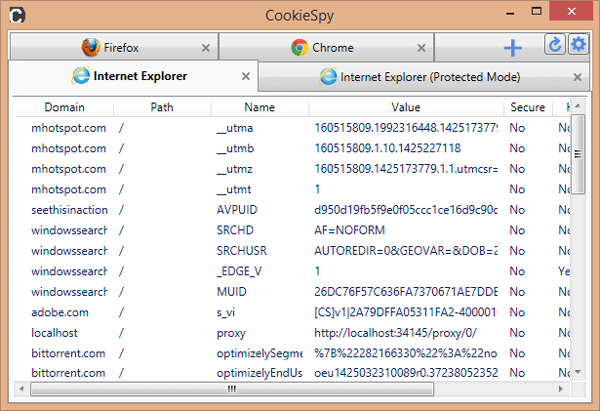Sort by the Secure column header
Screen dimensions: 600x411
(528, 107)
